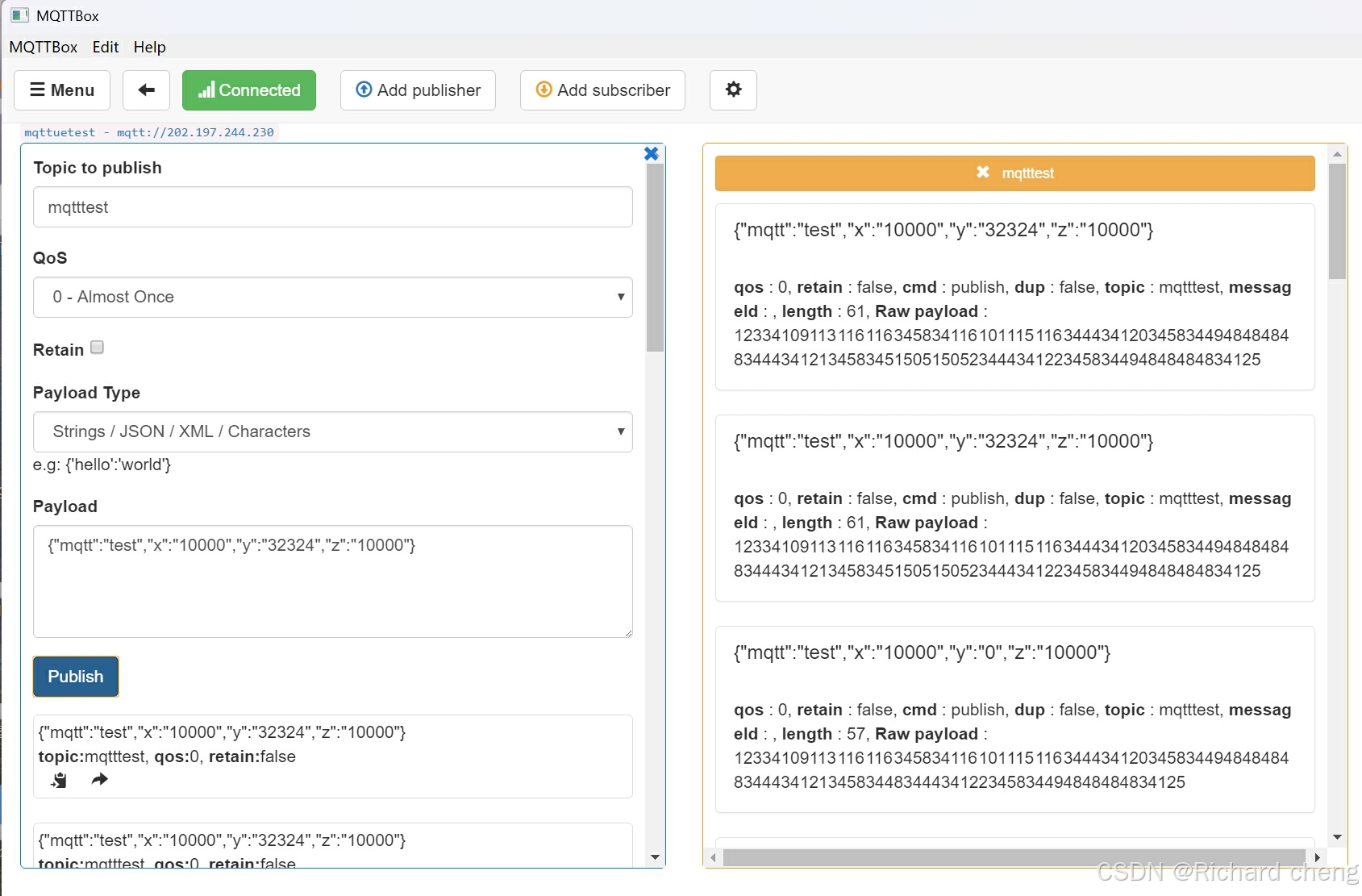The height and width of the screenshot is (896, 1362).
Task: Click the mqttuetest connection label
Action: (x=149, y=132)
